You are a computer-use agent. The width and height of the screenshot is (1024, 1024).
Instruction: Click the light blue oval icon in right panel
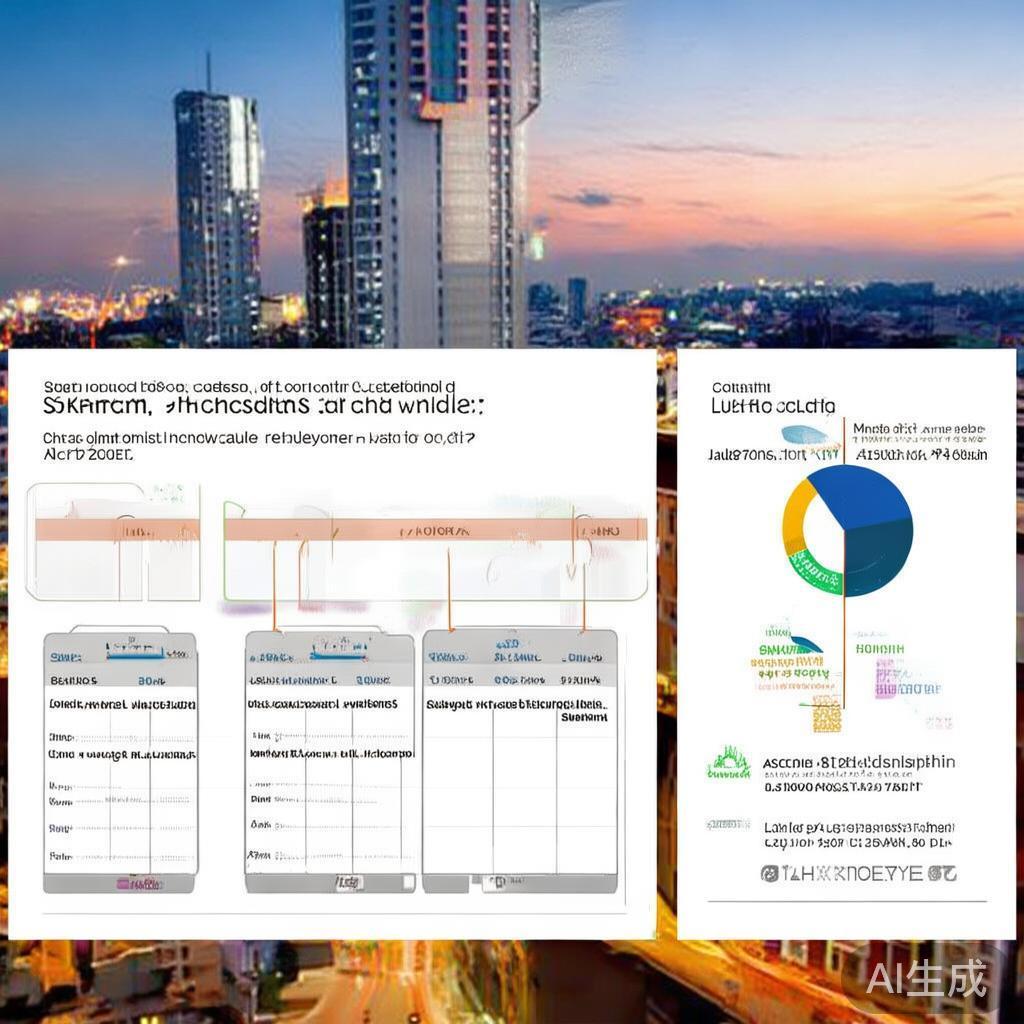pyautogui.click(x=804, y=434)
